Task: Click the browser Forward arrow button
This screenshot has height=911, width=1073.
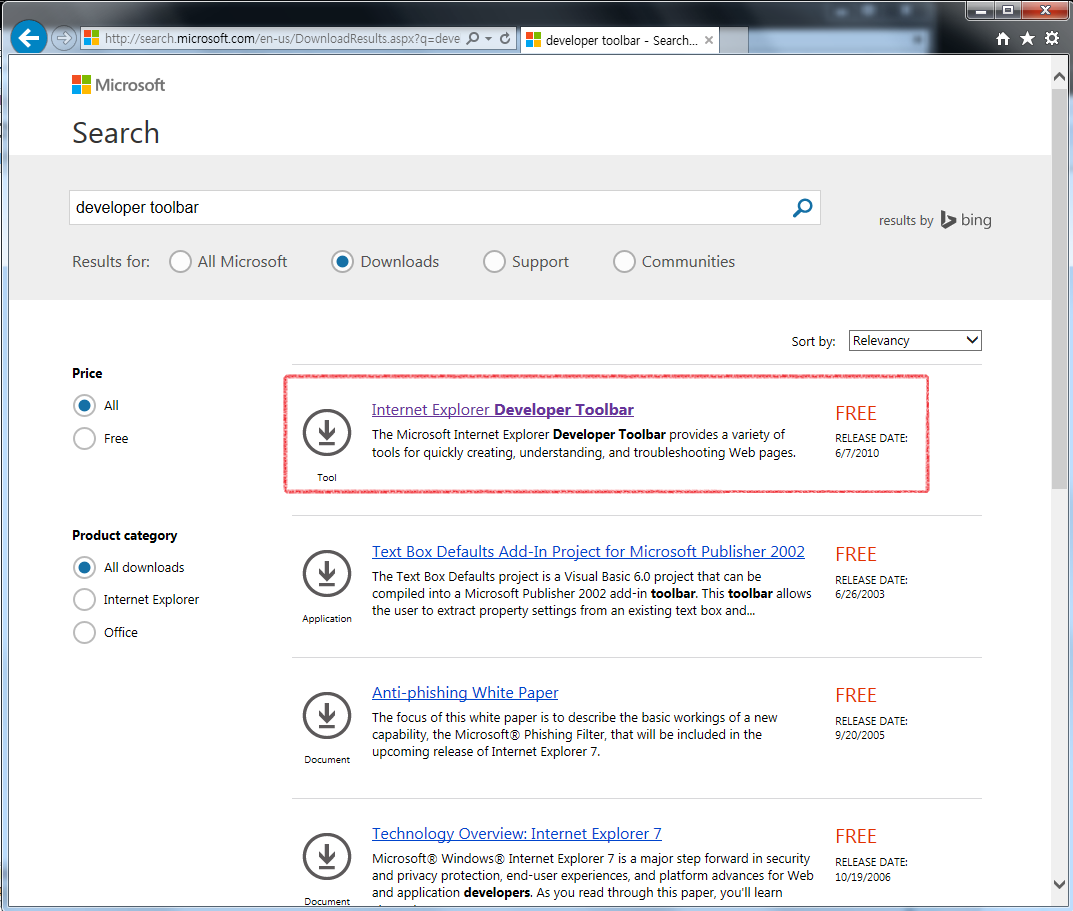Action: 64,38
